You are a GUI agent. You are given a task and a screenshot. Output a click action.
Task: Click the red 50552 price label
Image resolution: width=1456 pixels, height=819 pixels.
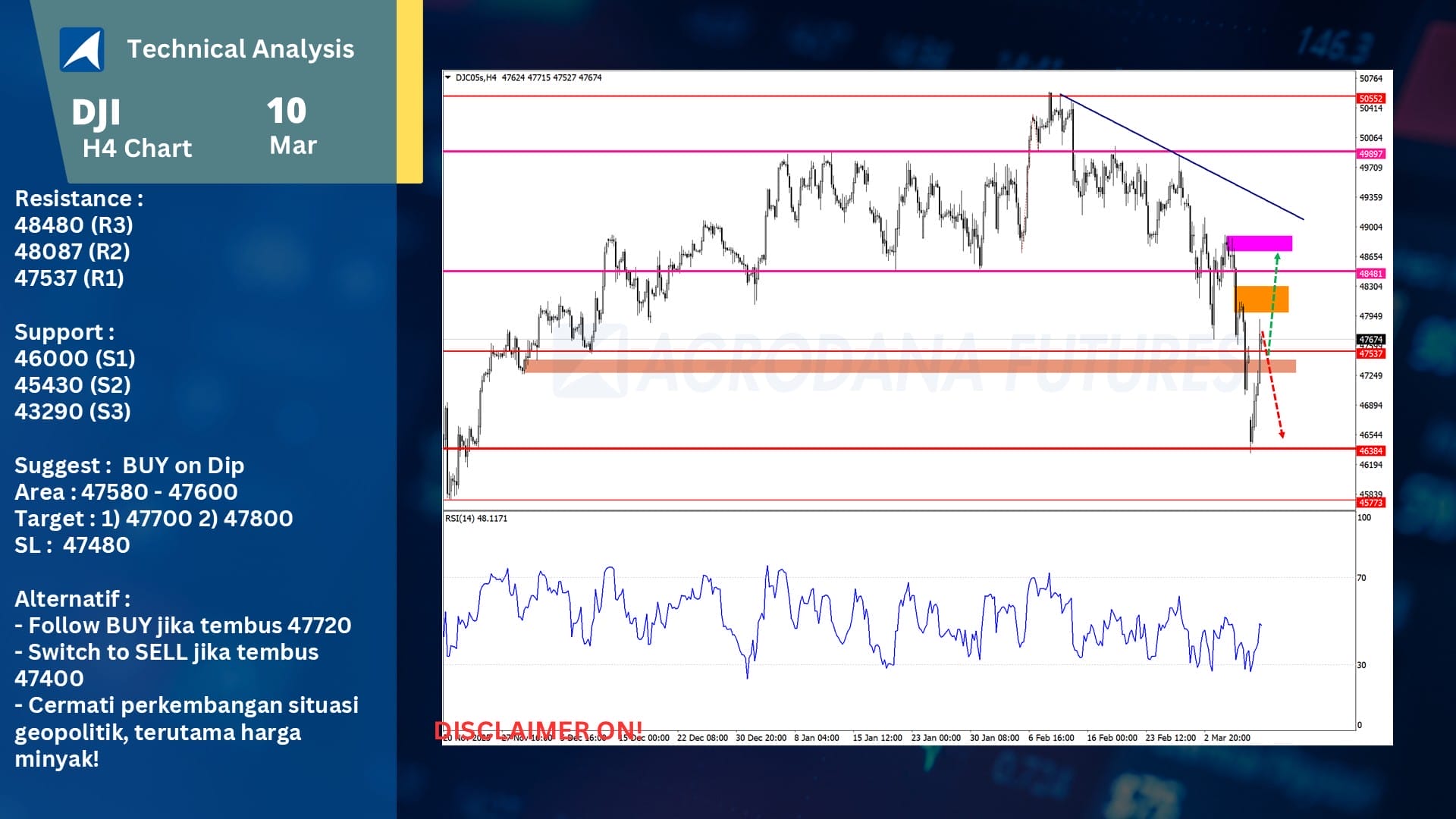tap(1370, 99)
